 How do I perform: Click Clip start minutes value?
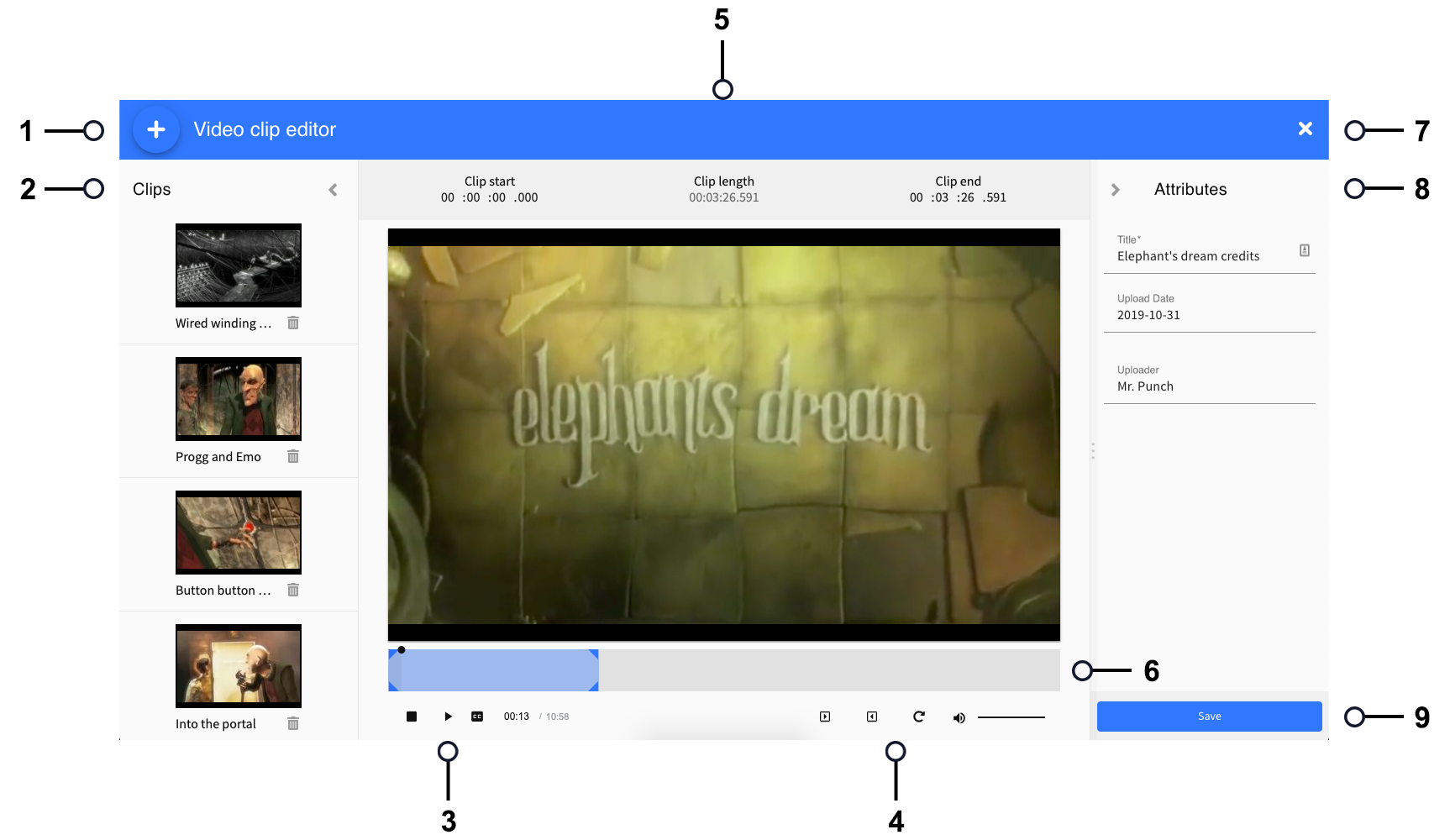point(471,197)
